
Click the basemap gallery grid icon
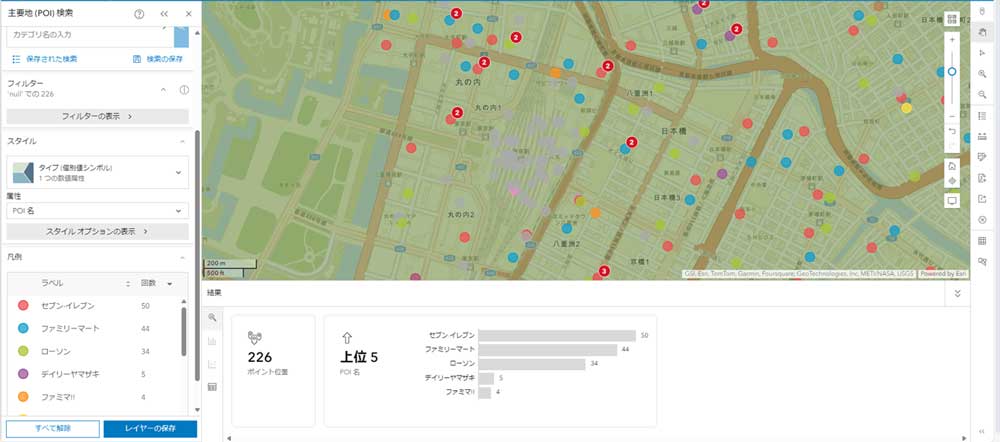pos(951,19)
